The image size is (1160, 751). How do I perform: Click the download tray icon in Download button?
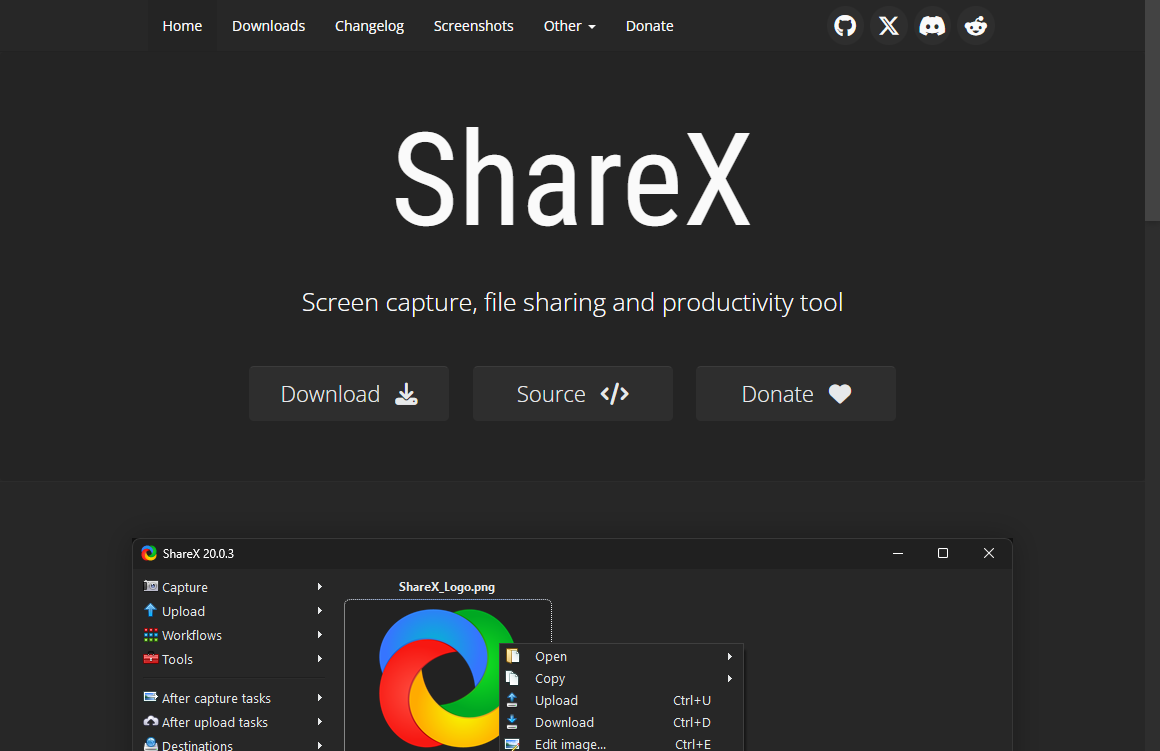coord(406,394)
